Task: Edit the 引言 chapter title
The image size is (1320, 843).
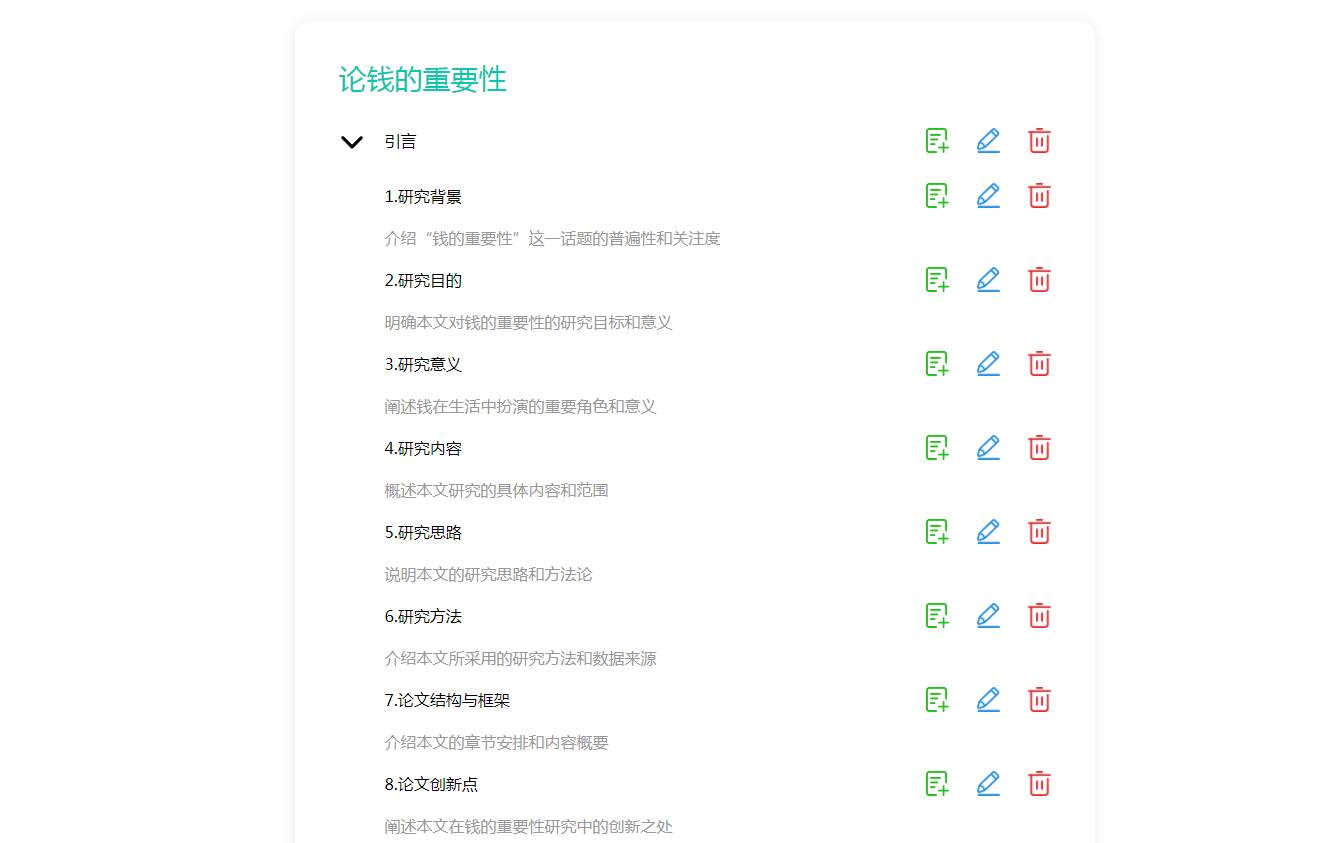Action: (x=988, y=140)
